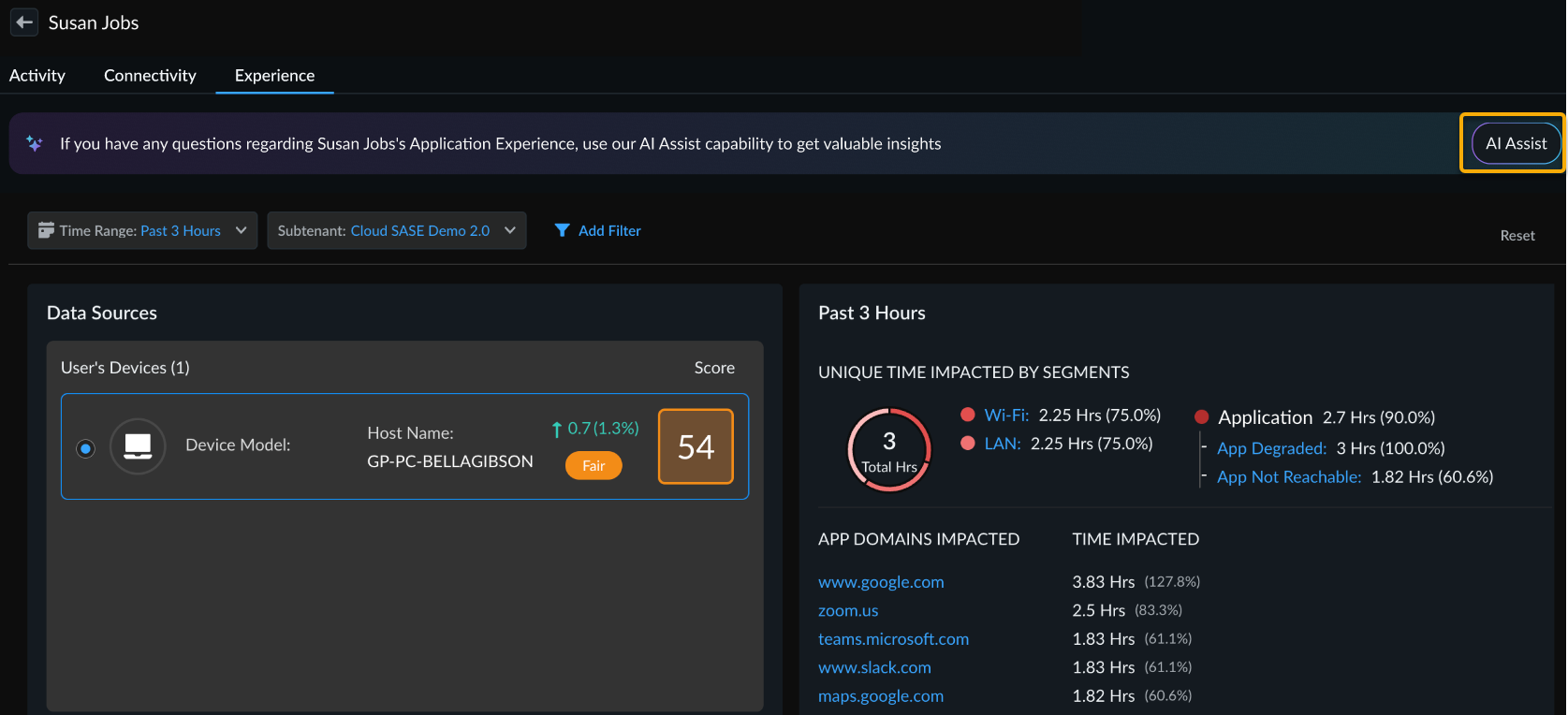The width and height of the screenshot is (1568, 715).
Task: Click the Fair status badge
Action: 593,465
